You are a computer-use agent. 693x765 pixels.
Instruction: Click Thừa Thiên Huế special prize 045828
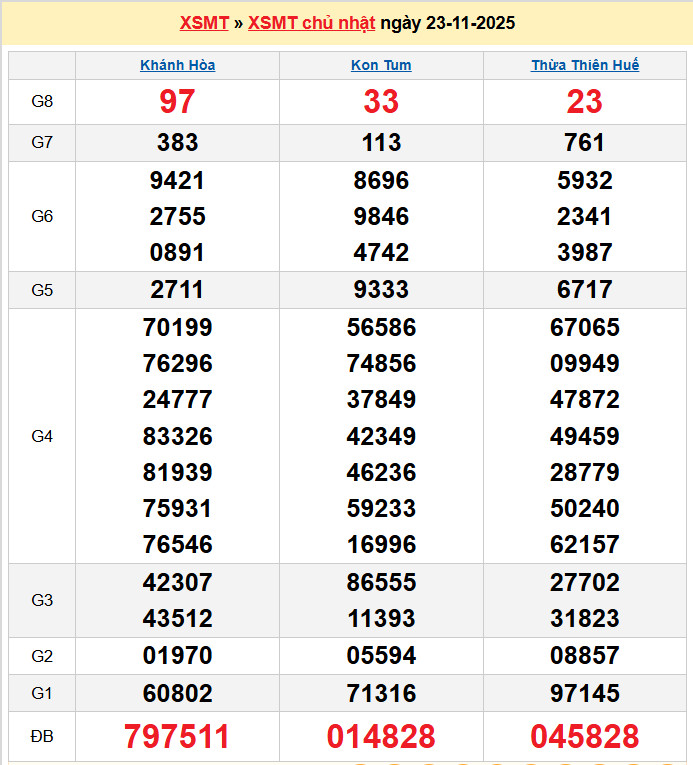point(585,737)
